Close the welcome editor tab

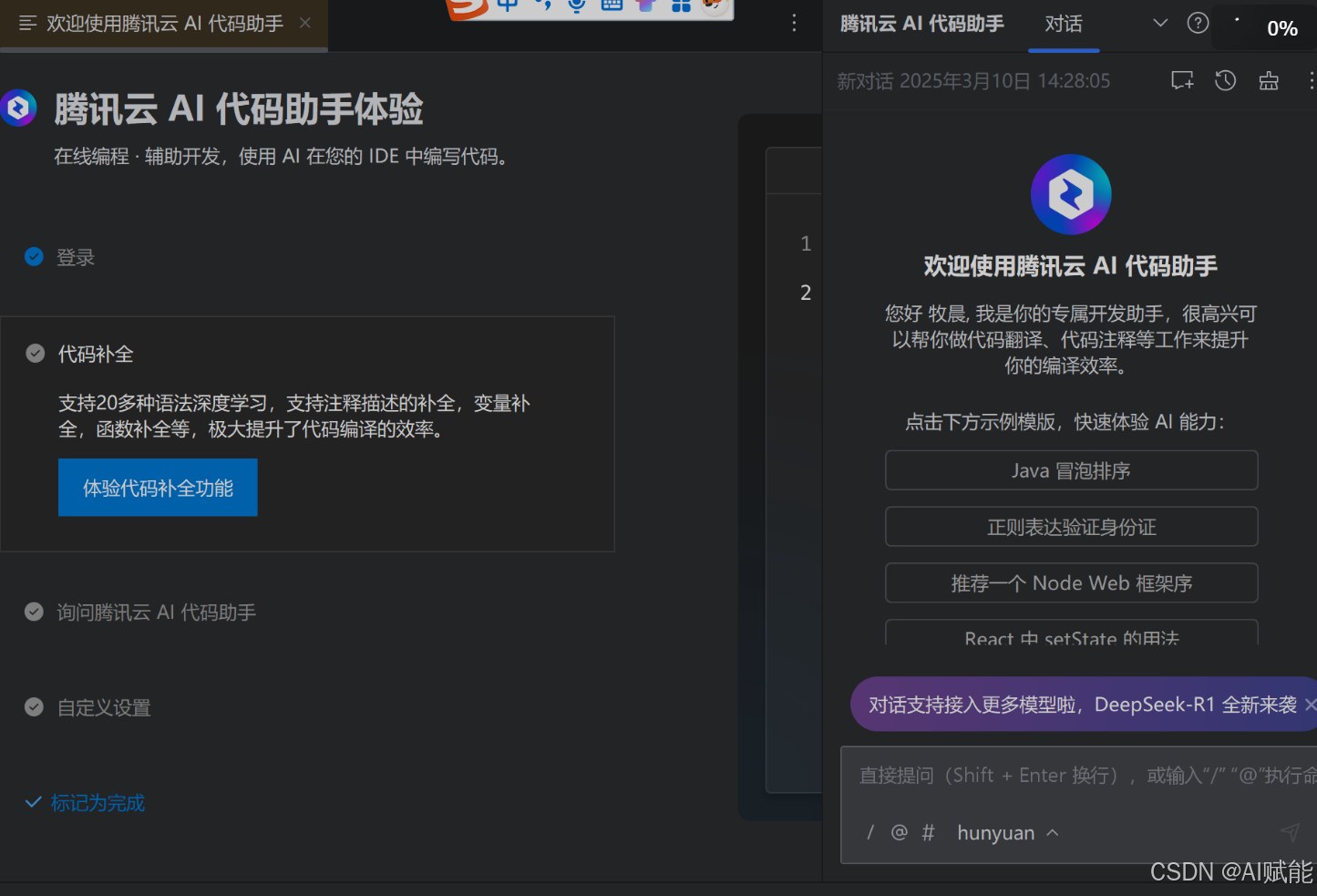[305, 23]
